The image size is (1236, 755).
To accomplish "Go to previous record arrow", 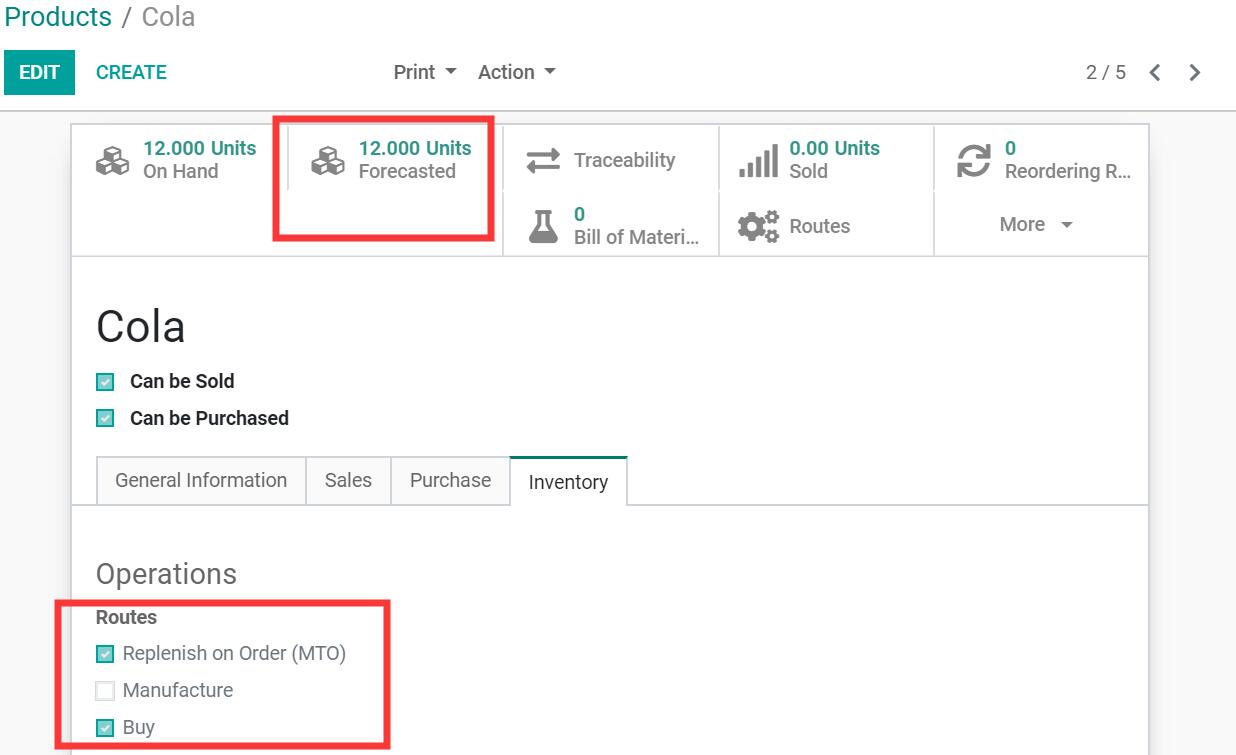I will pos(1155,73).
